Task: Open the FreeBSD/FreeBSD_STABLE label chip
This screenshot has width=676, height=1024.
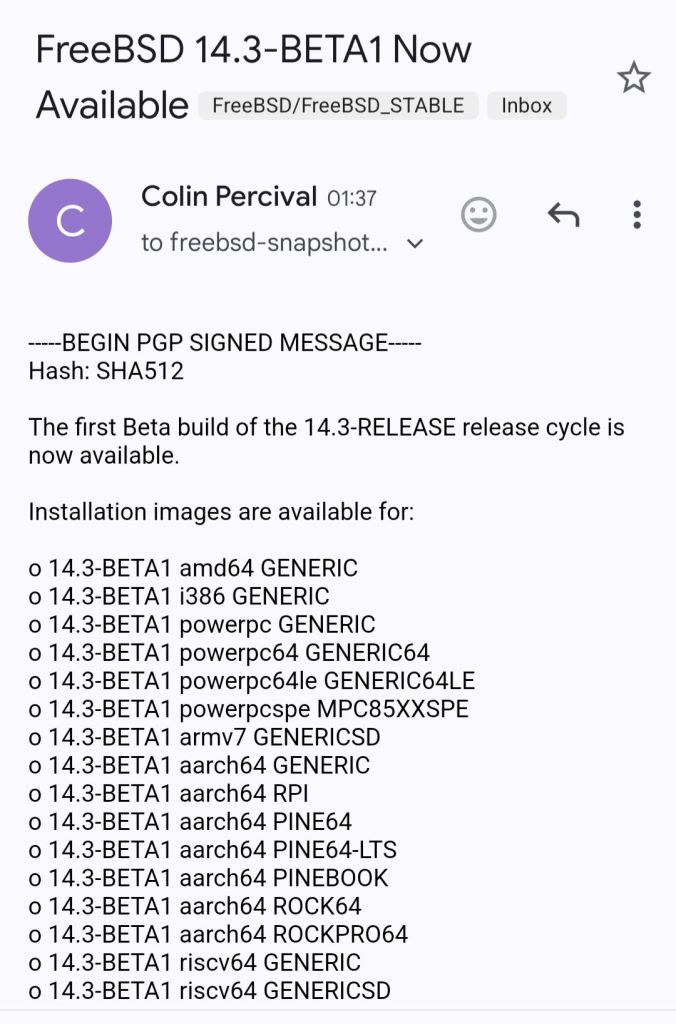Action: pyautogui.click(x=338, y=105)
